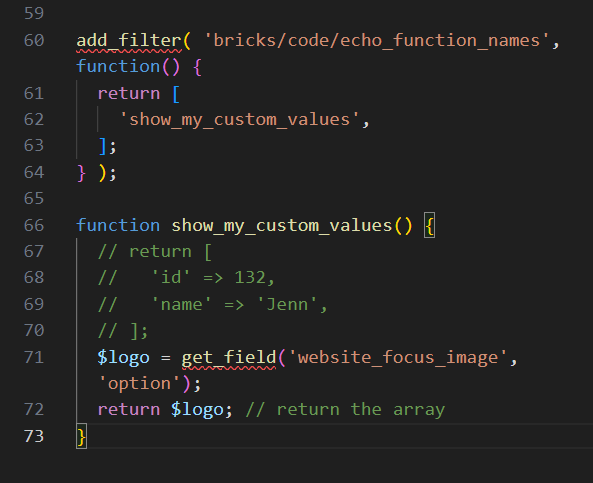Click line number 70 in gutter

(x=34, y=331)
